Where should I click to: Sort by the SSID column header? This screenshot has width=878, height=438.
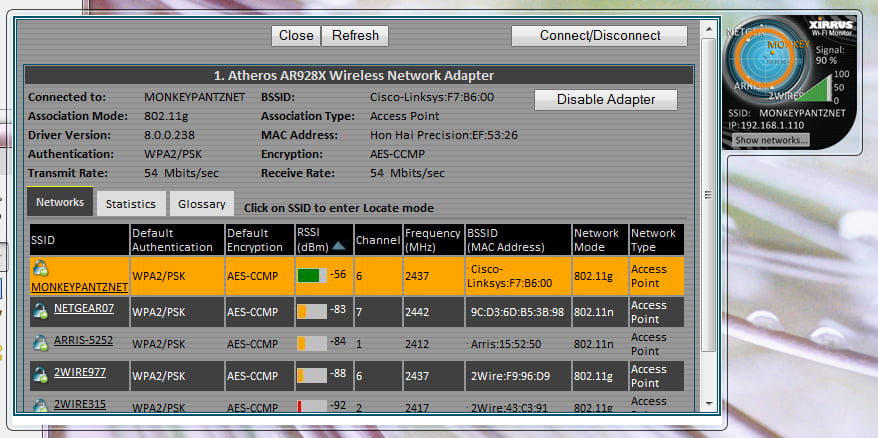pyautogui.click(x=80, y=240)
